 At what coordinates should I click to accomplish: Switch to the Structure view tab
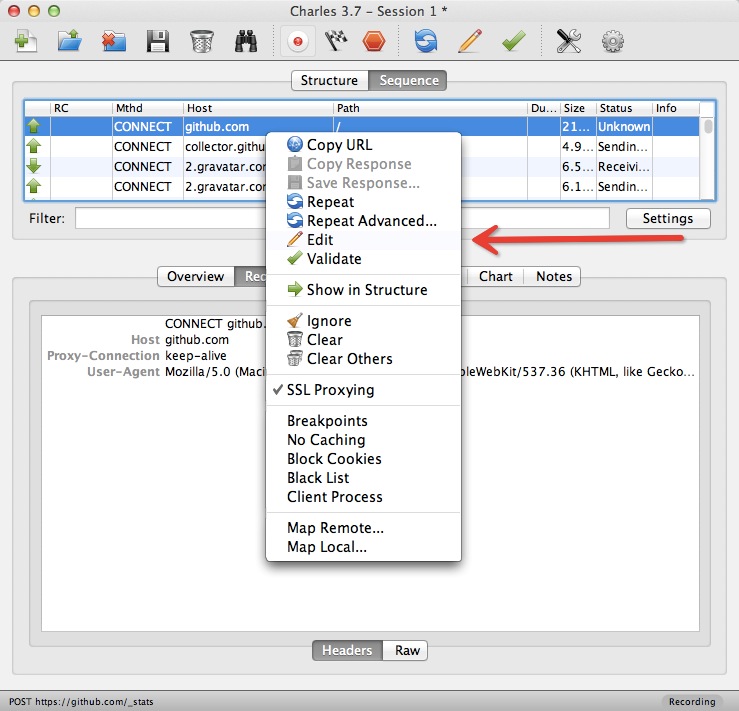pos(329,81)
